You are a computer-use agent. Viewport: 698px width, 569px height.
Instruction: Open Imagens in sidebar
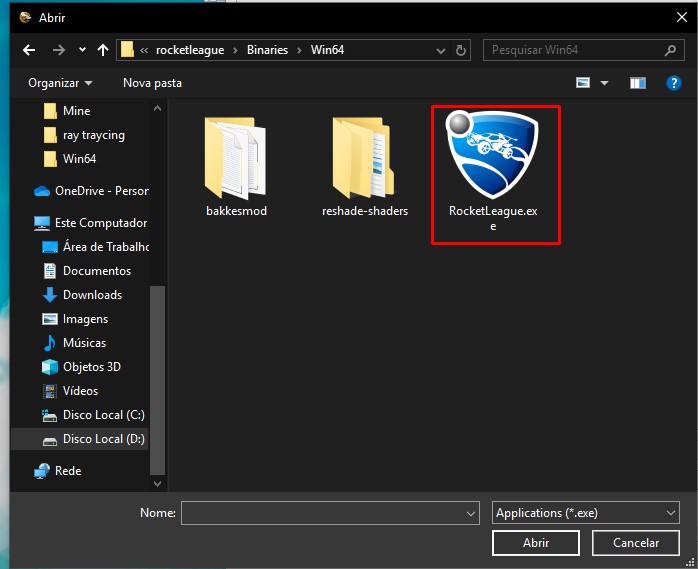pos(75,319)
